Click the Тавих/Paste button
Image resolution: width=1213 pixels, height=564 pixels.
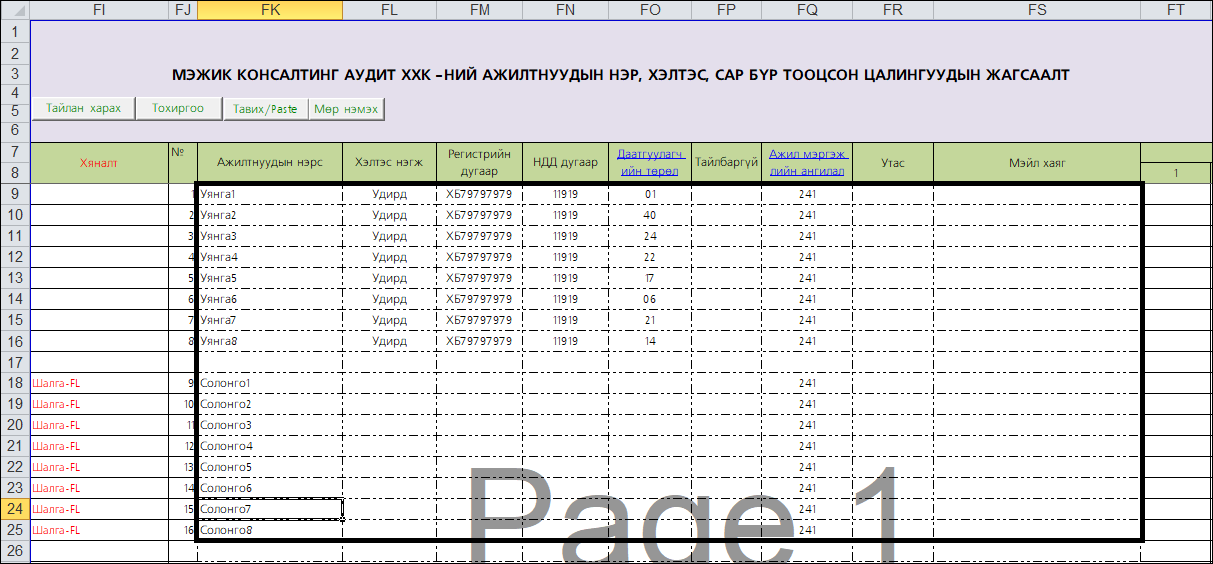coord(265,109)
